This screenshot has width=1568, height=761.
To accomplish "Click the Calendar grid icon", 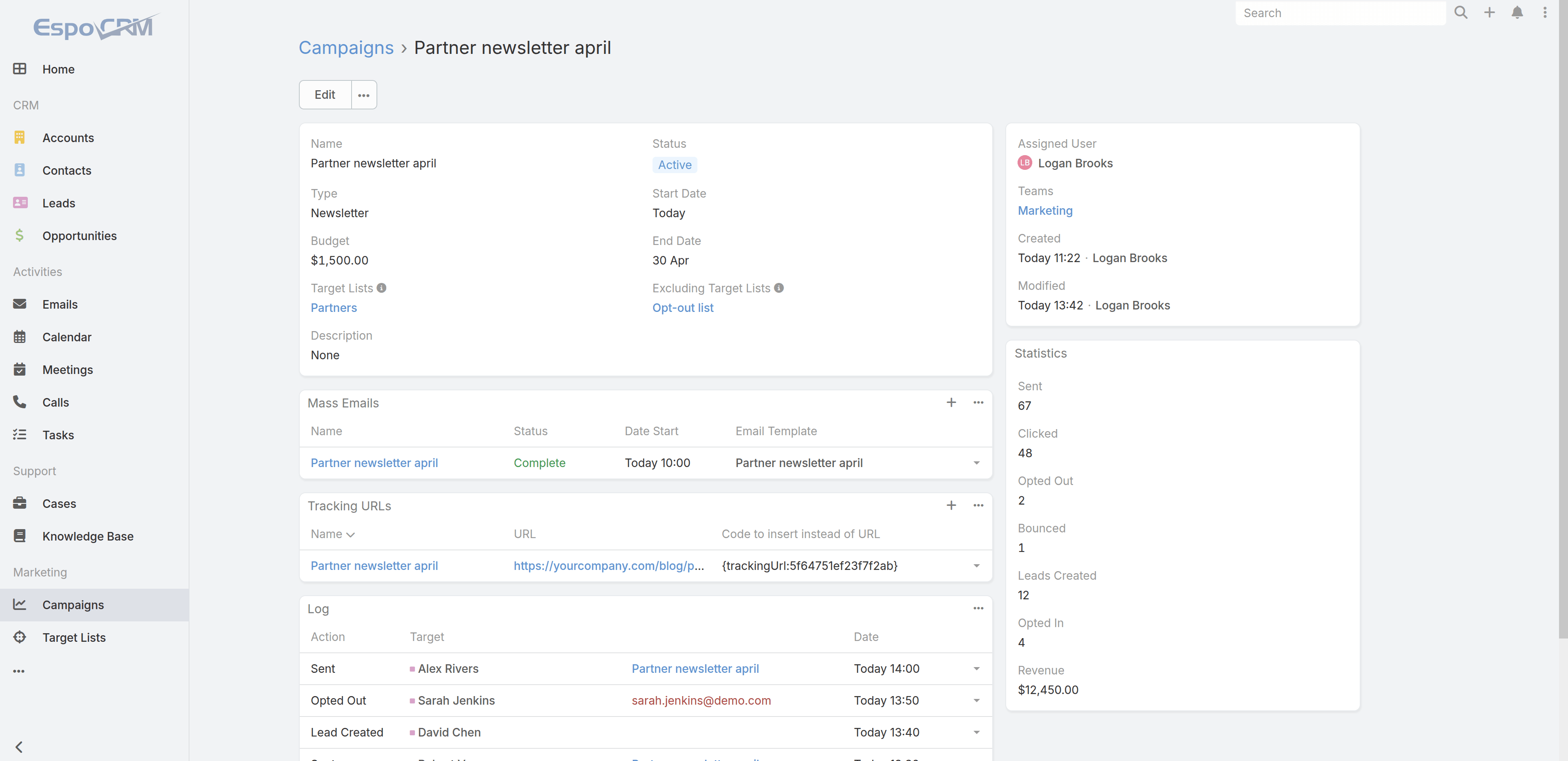I will (x=20, y=337).
